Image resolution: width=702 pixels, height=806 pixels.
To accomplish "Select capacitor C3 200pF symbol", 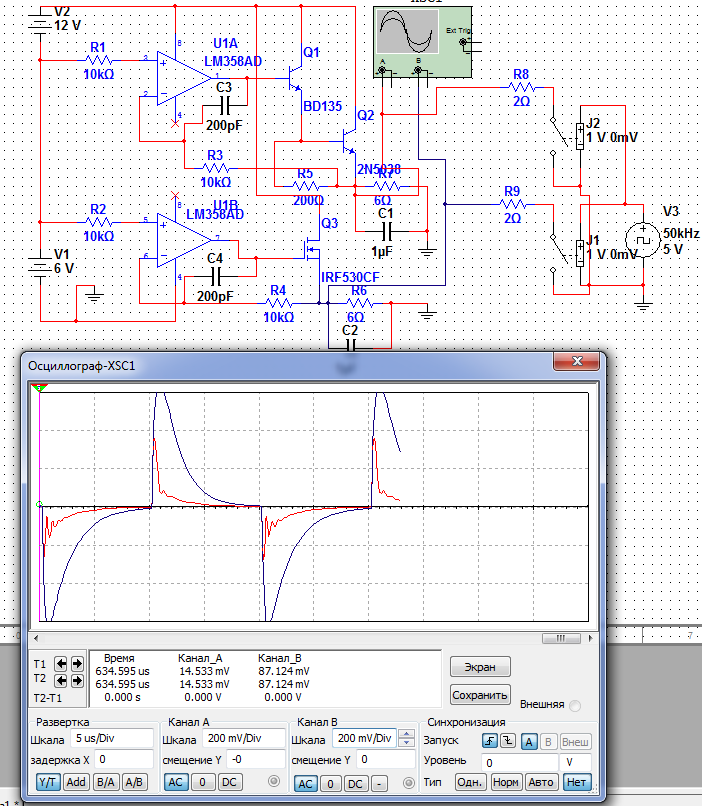I will pos(225,106).
